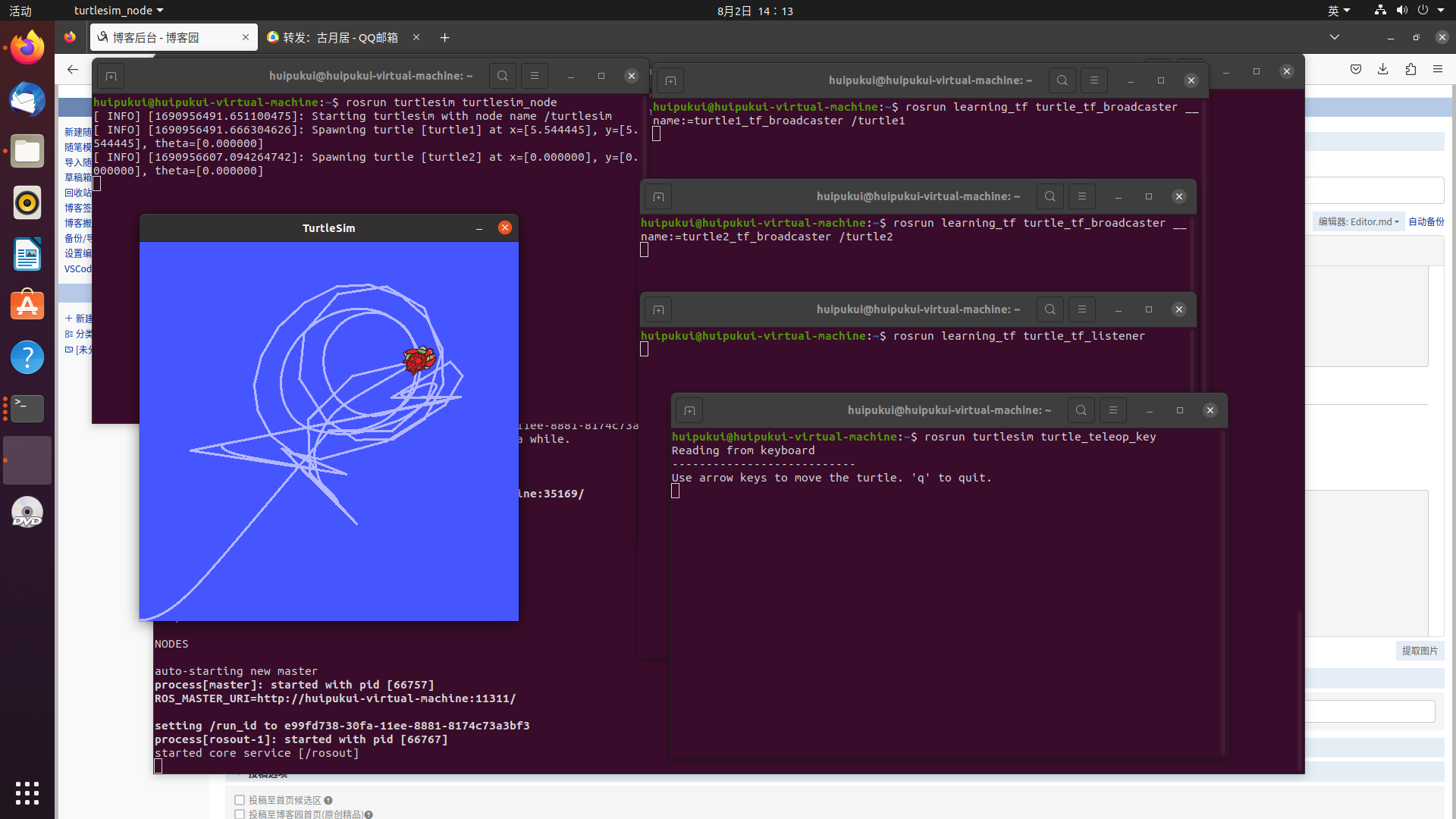
Task: Check 投稿至首页候选区 checkbox
Action: tap(240, 800)
